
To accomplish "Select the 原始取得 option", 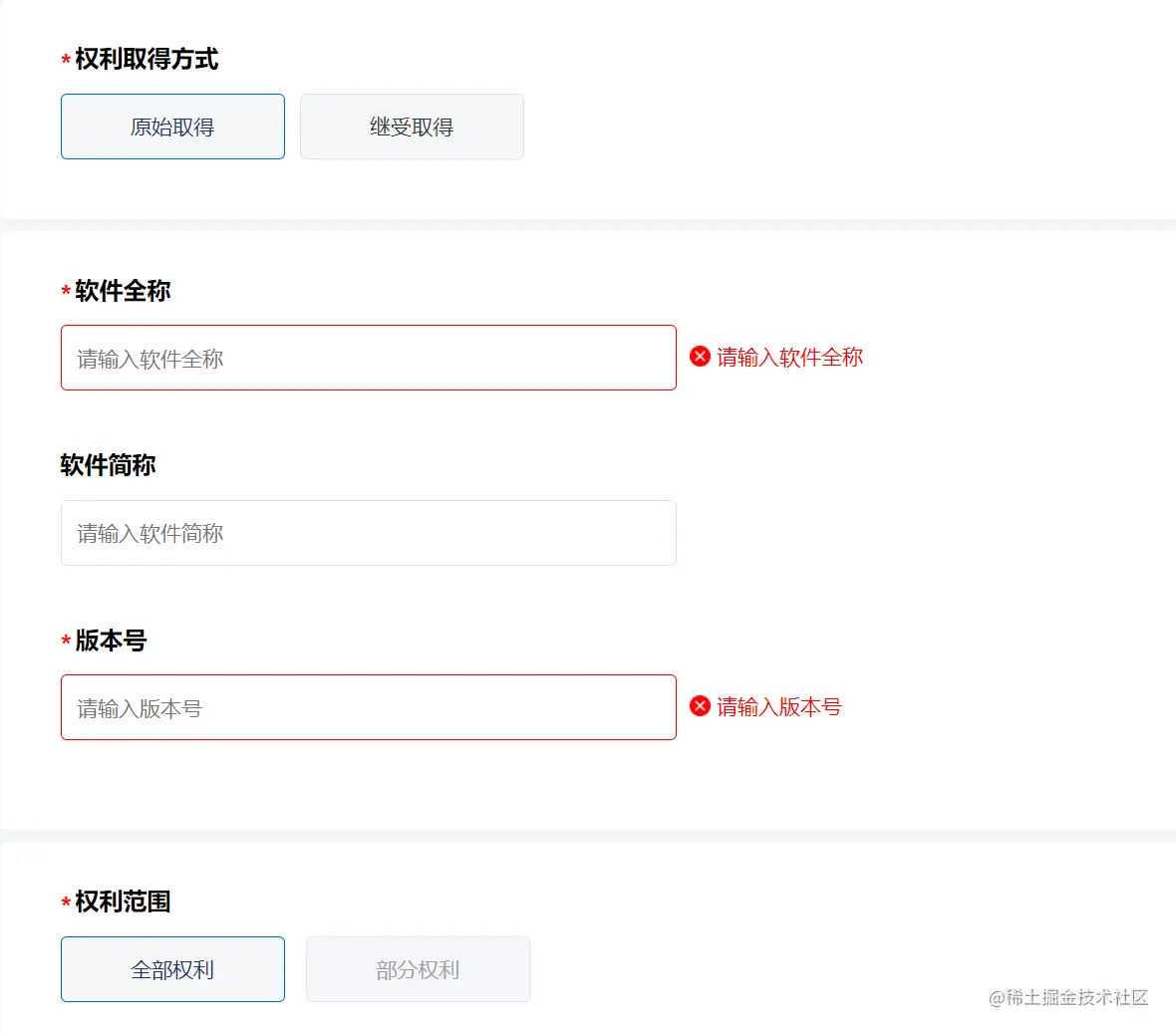I will [x=172, y=127].
